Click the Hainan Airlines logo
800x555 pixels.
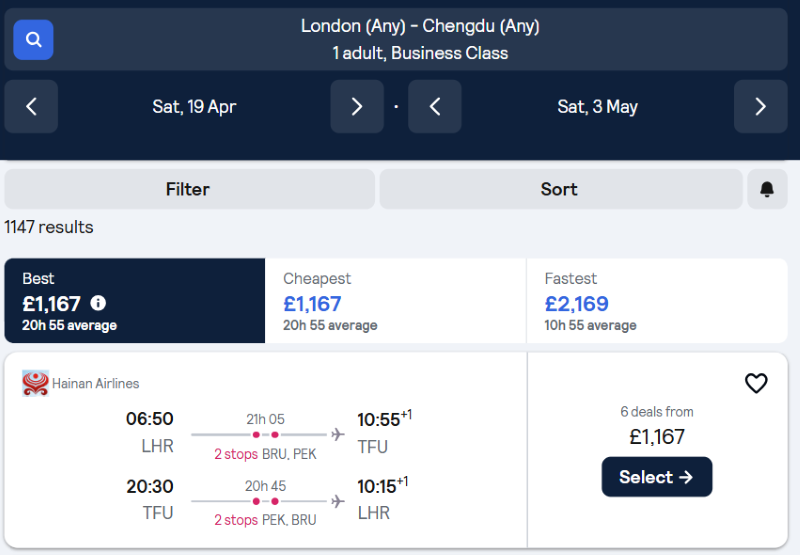35,383
